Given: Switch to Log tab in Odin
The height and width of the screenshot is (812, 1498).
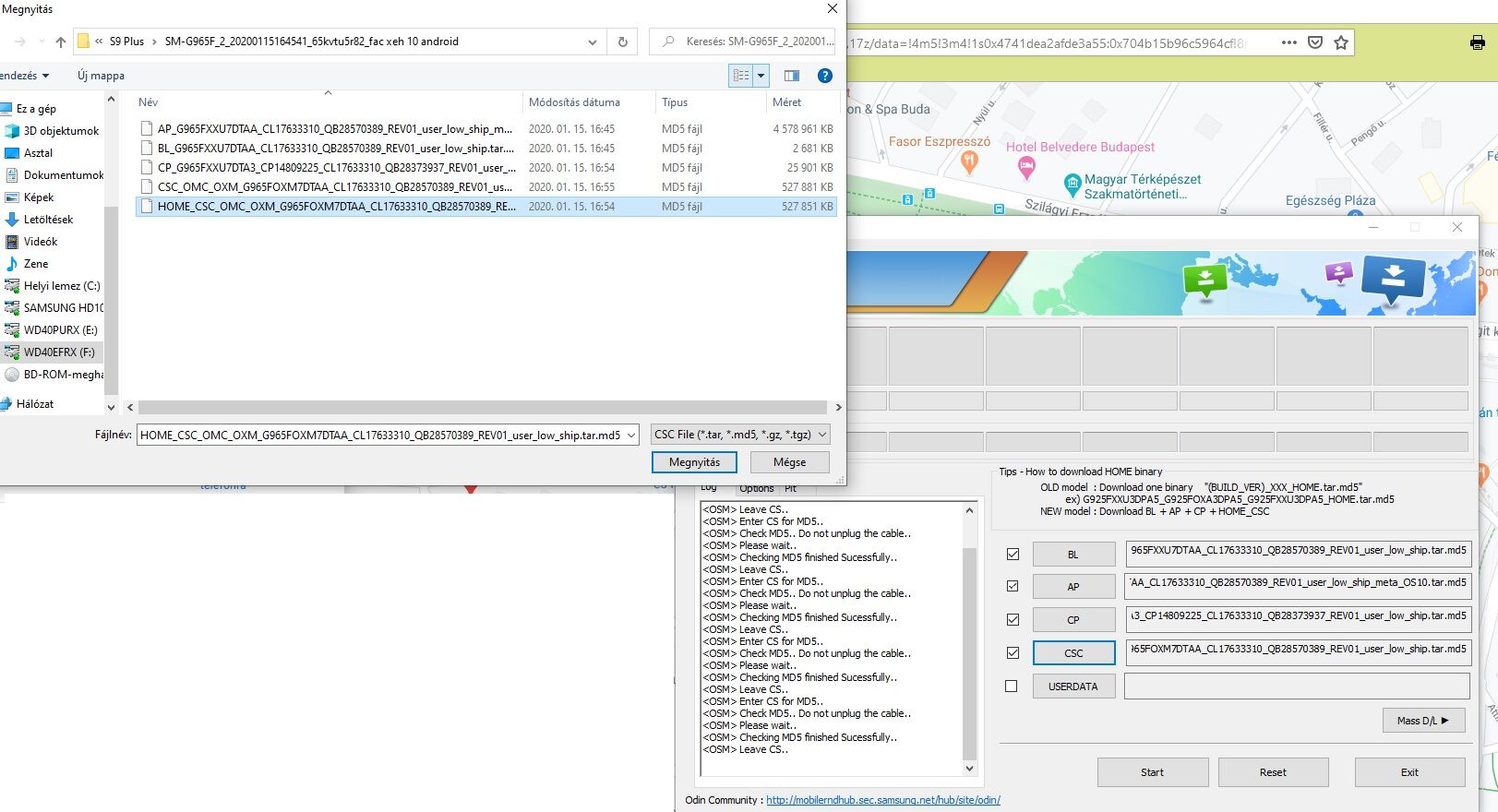Looking at the screenshot, I should coord(709,487).
